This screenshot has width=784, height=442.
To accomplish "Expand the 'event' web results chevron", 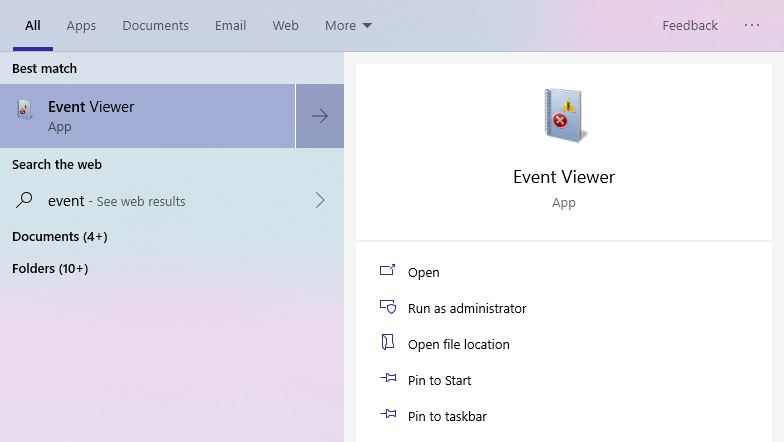I will (320, 201).
